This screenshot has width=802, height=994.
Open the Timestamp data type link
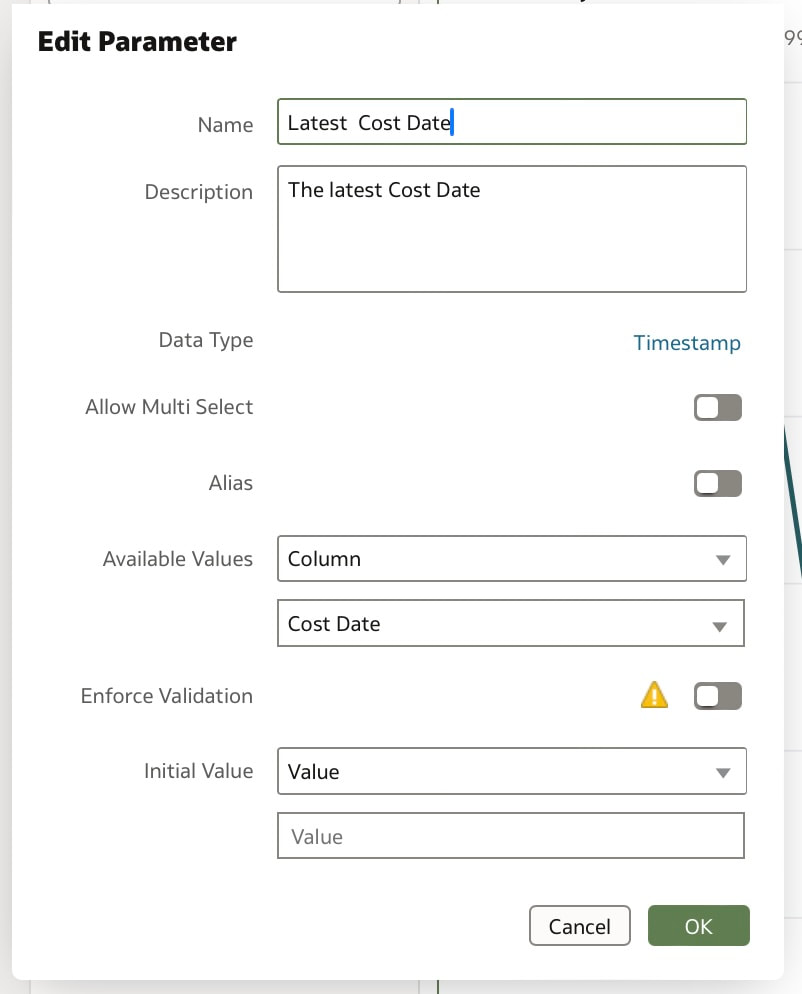[x=687, y=342]
